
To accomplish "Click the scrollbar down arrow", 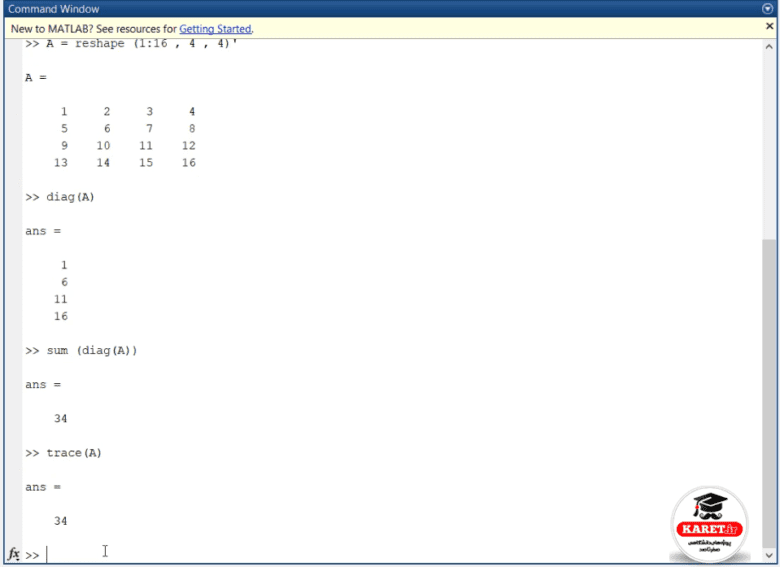I will pyautogui.click(x=769, y=555).
